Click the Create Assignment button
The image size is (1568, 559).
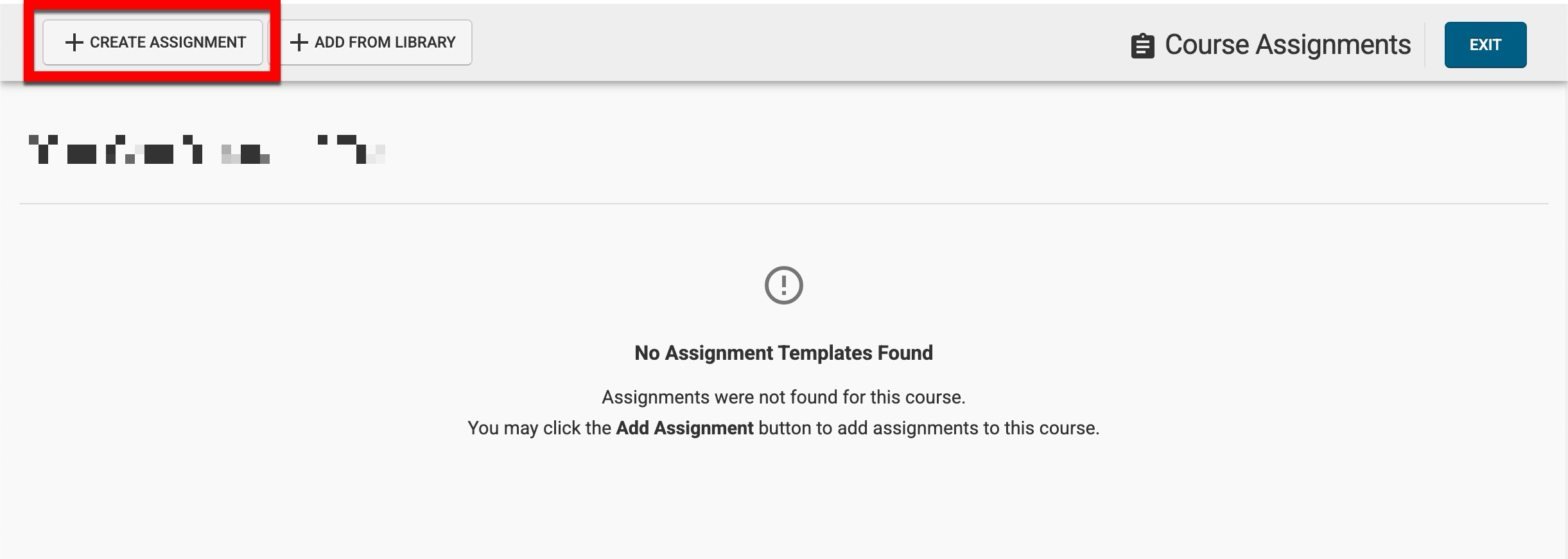pyautogui.click(x=153, y=42)
